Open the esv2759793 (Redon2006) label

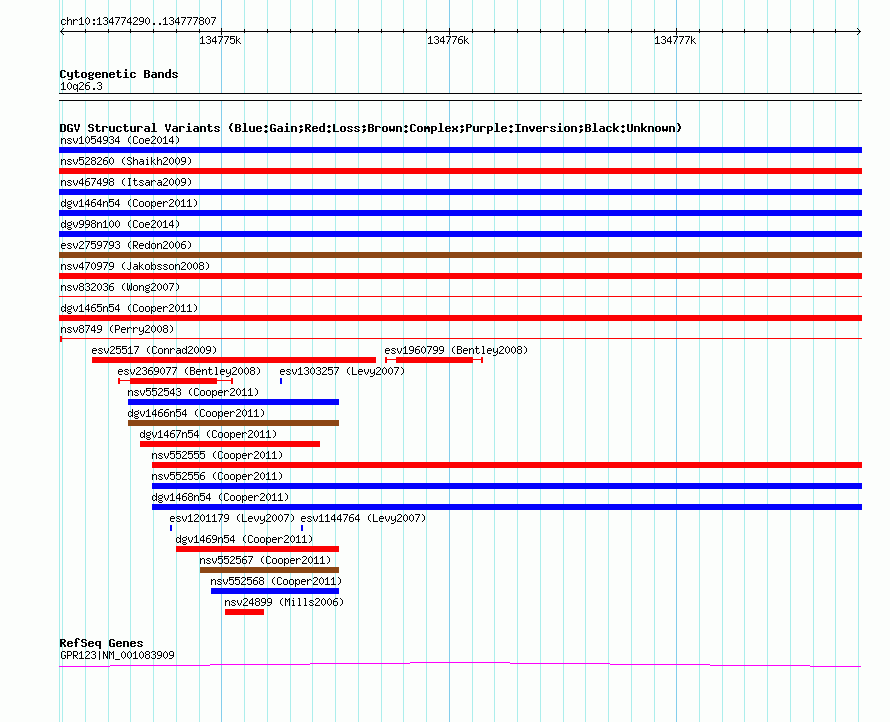tap(126, 245)
